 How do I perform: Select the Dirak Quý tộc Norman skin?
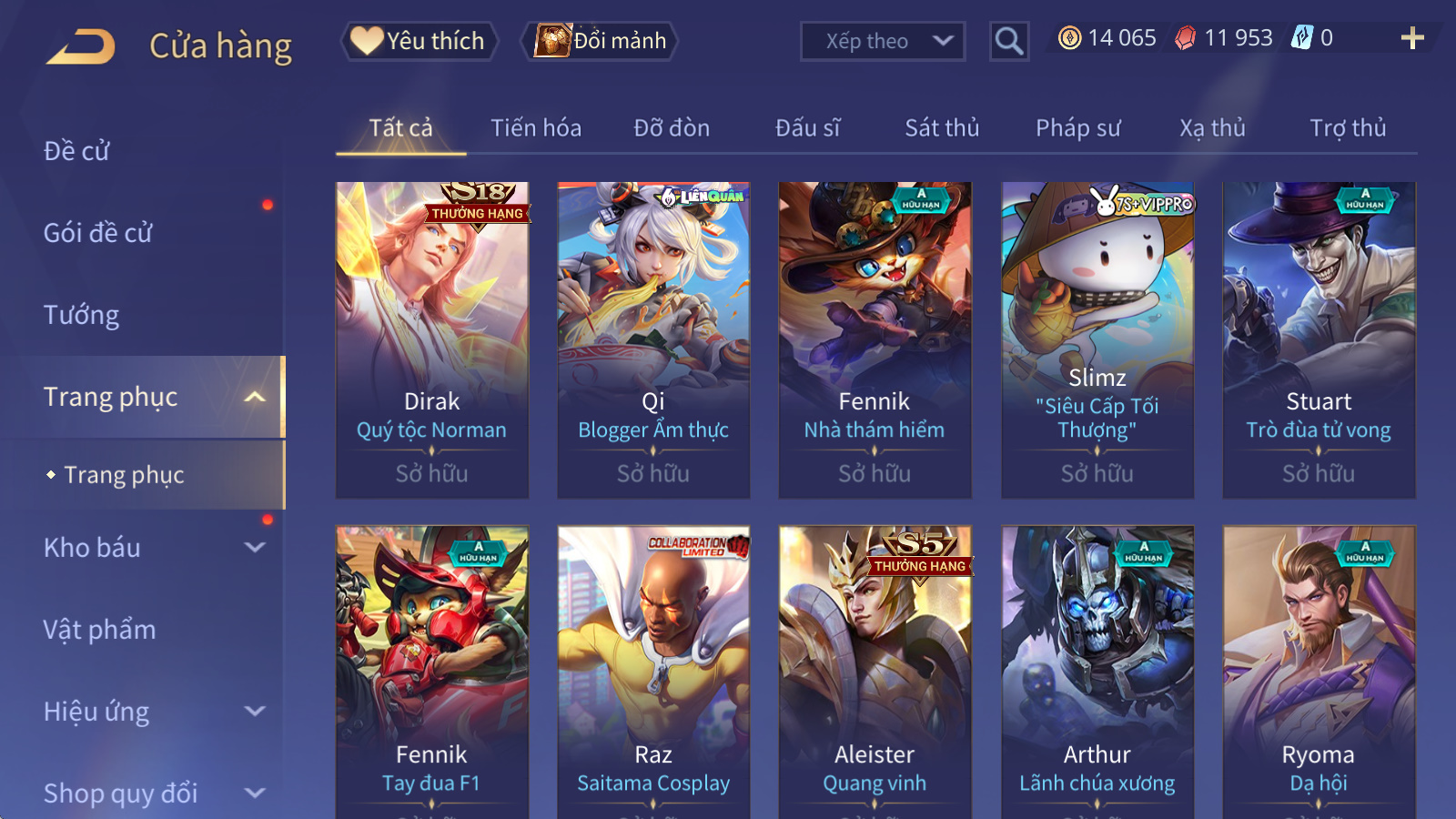[x=432, y=339]
